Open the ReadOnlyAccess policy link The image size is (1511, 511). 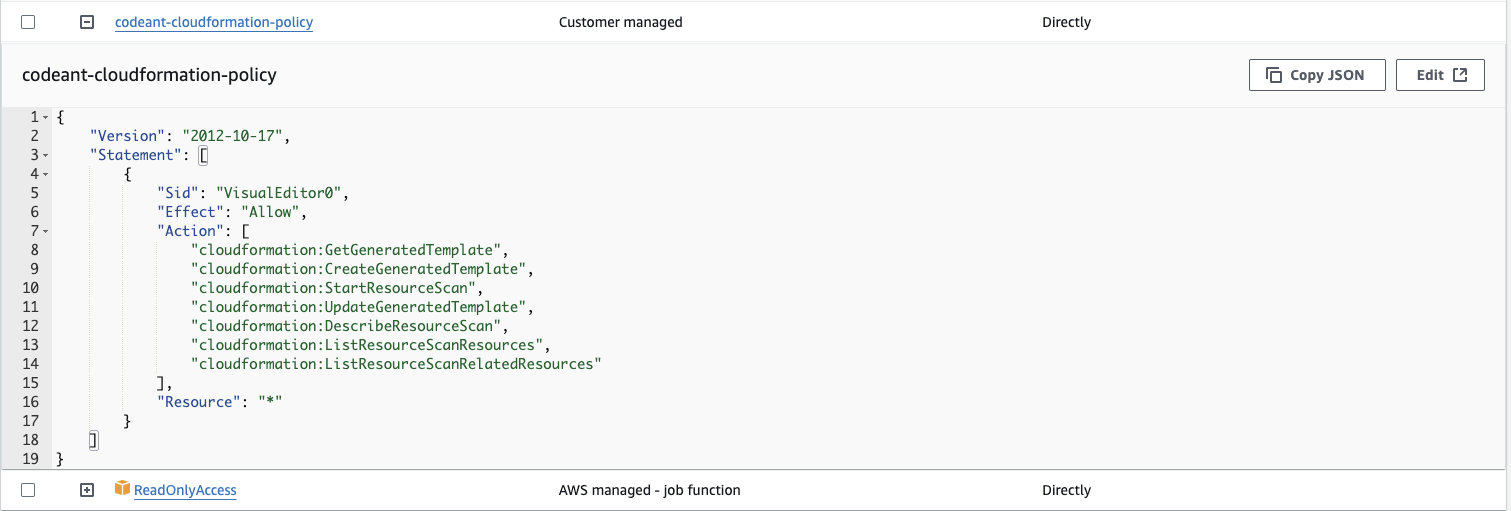[x=185, y=490]
